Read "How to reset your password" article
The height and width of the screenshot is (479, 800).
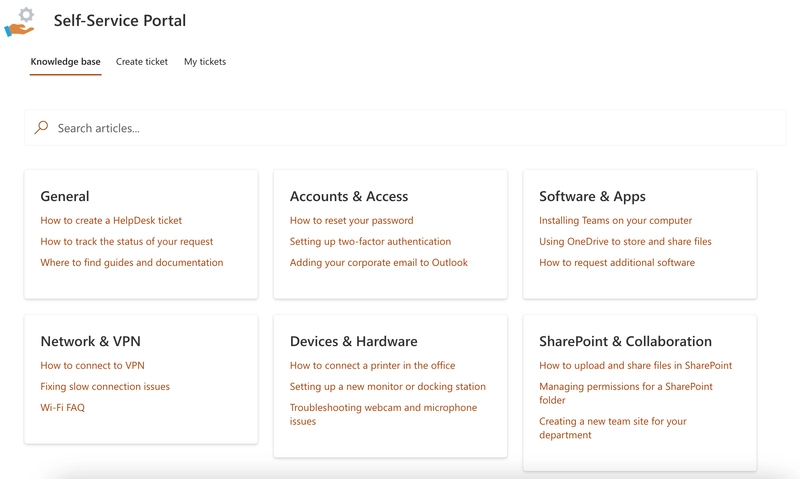coord(351,221)
